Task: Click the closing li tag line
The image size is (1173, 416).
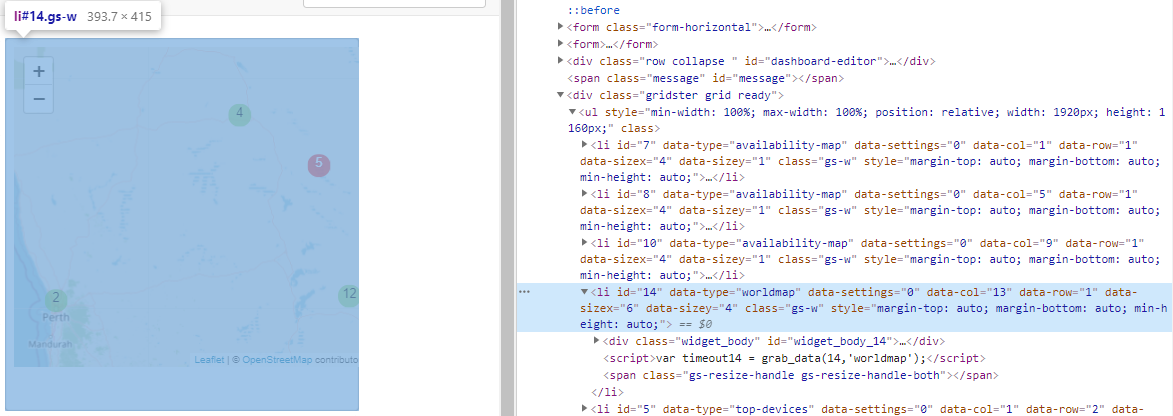Action: click(x=607, y=391)
